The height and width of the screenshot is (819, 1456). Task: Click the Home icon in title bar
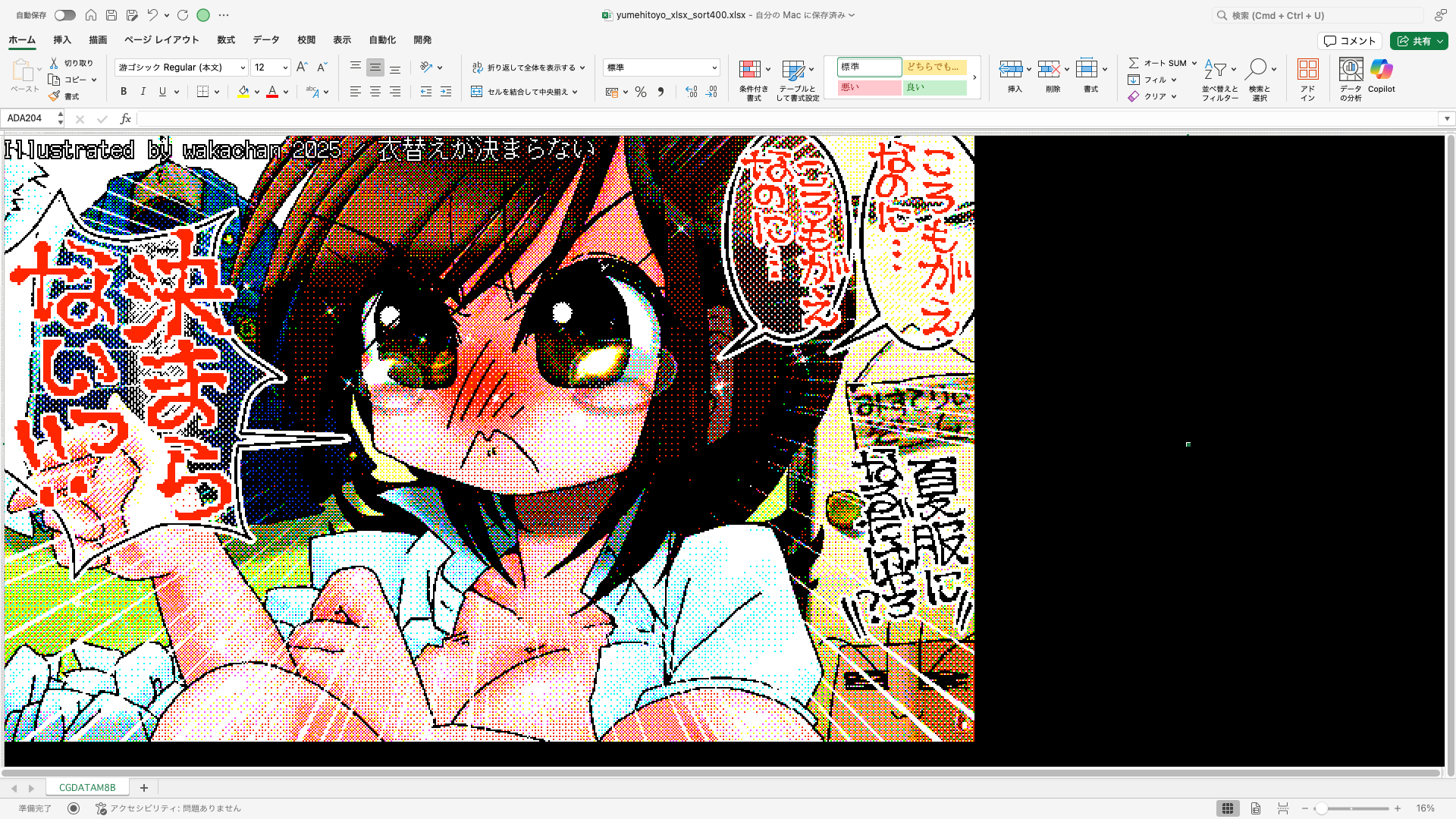click(x=91, y=15)
